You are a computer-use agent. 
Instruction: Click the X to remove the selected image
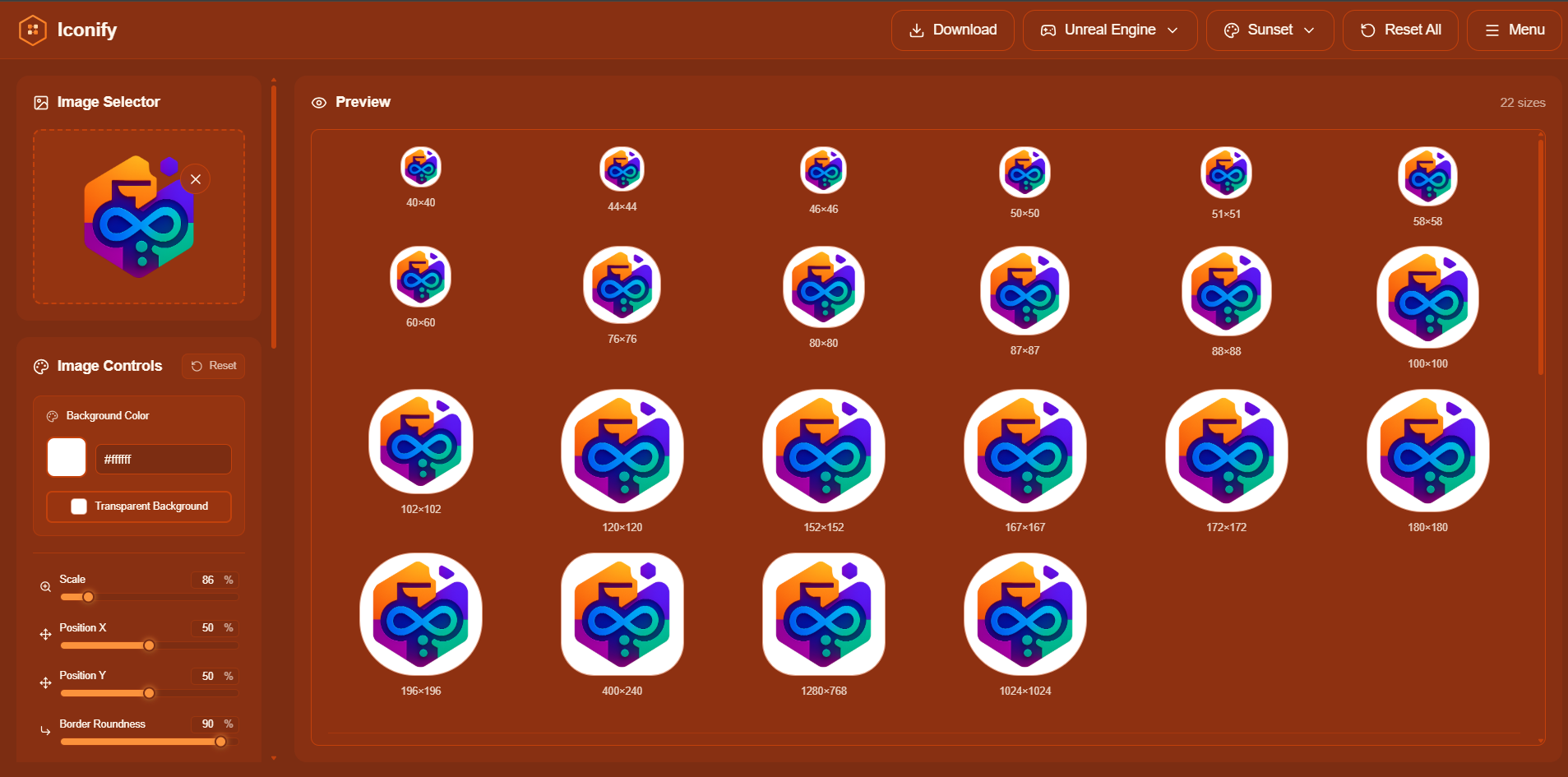[195, 178]
